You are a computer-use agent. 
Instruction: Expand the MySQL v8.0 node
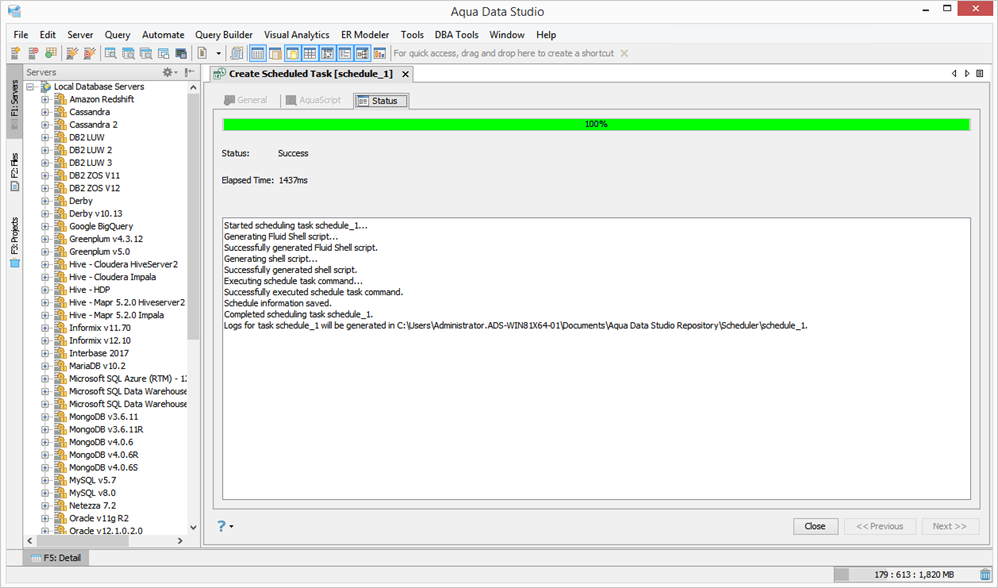tap(45, 493)
